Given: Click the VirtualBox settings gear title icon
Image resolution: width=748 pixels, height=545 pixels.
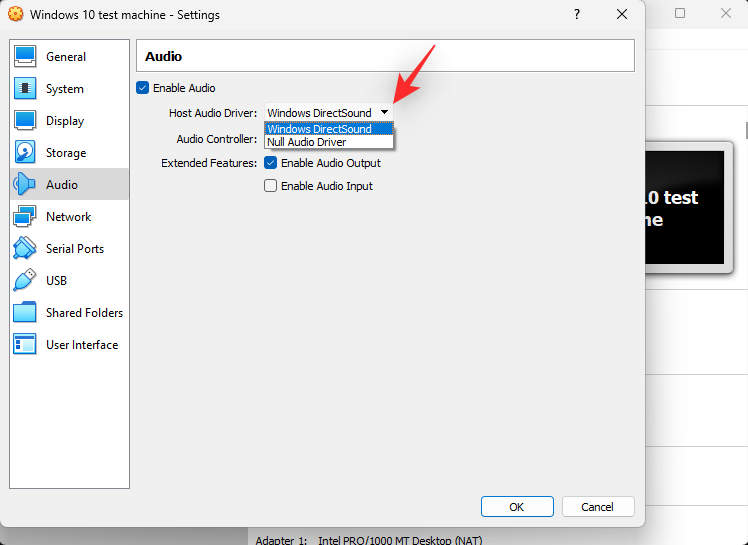Looking at the screenshot, I should 15,14.
